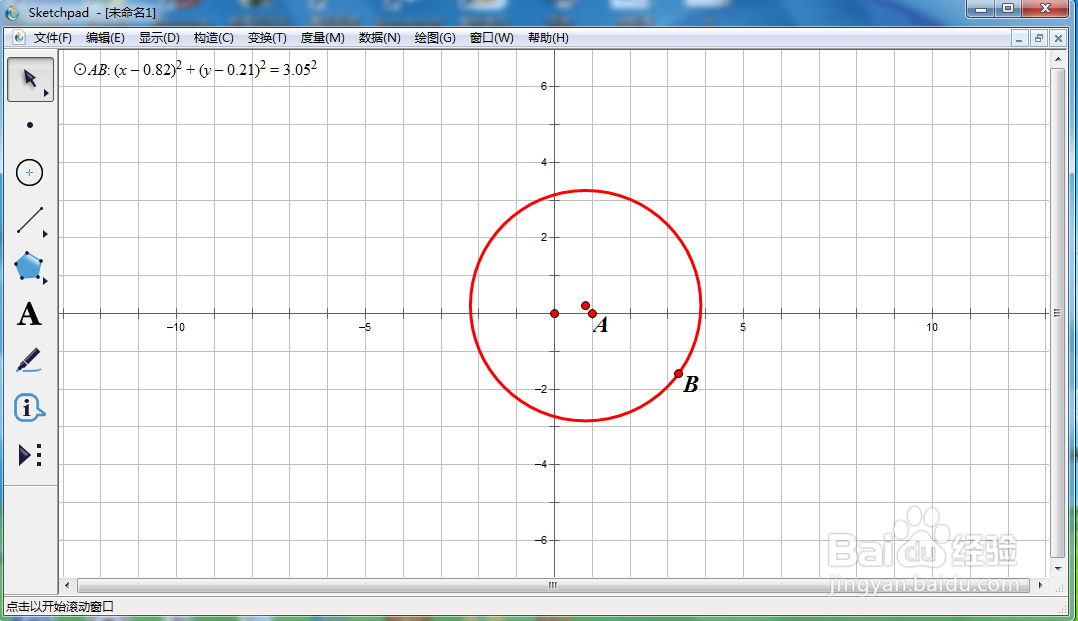The width and height of the screenshot is (1078, 621).
Task: Open the 构造(C) menu
Action: coord(214,38)
